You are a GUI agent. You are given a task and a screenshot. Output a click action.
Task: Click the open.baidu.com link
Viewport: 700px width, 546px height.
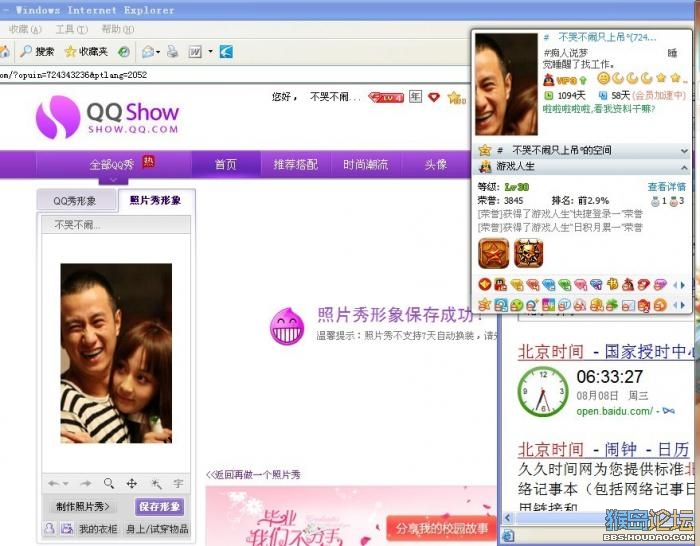point(615,411)
